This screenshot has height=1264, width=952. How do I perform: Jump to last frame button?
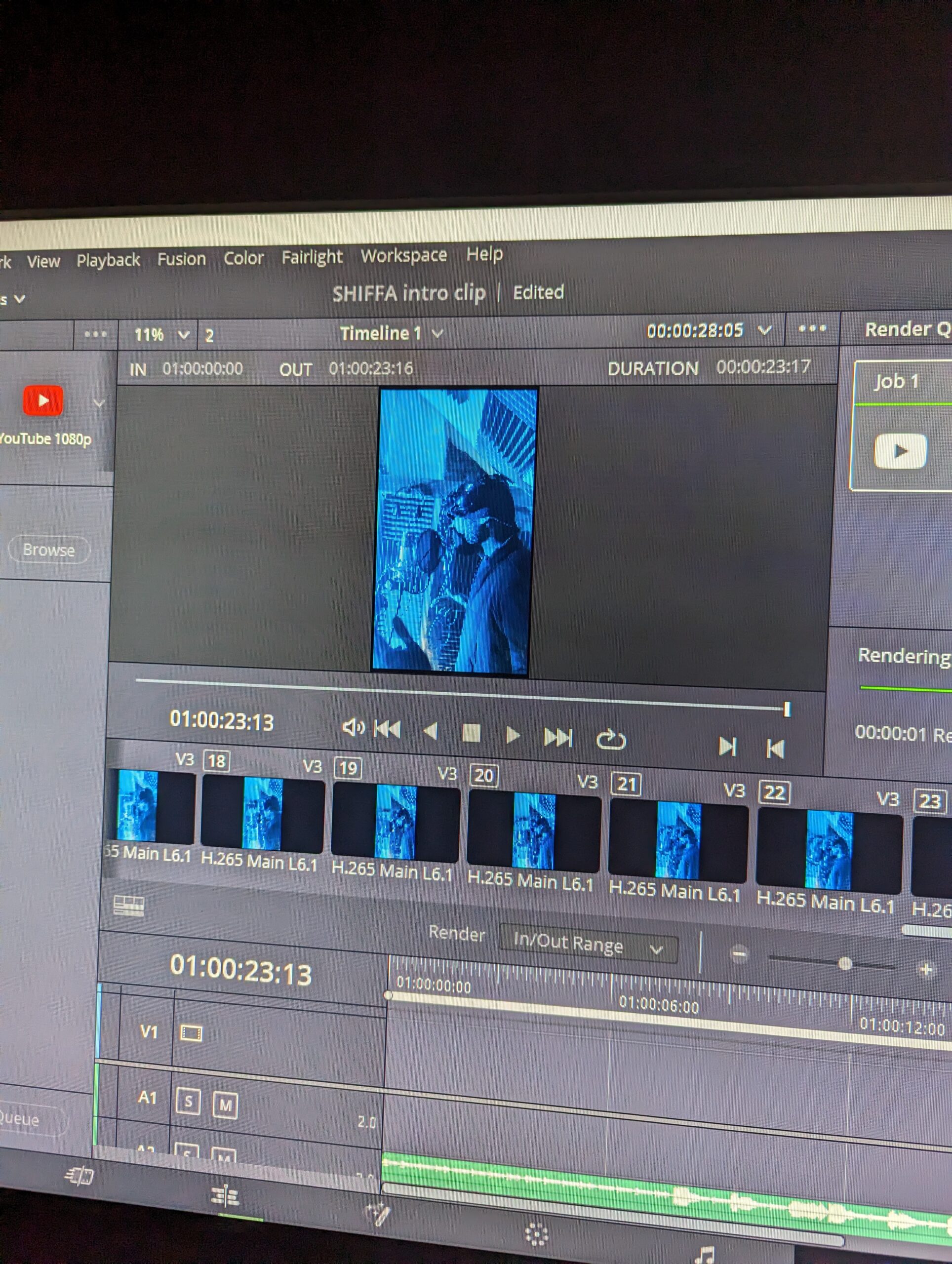coord(557,737)
